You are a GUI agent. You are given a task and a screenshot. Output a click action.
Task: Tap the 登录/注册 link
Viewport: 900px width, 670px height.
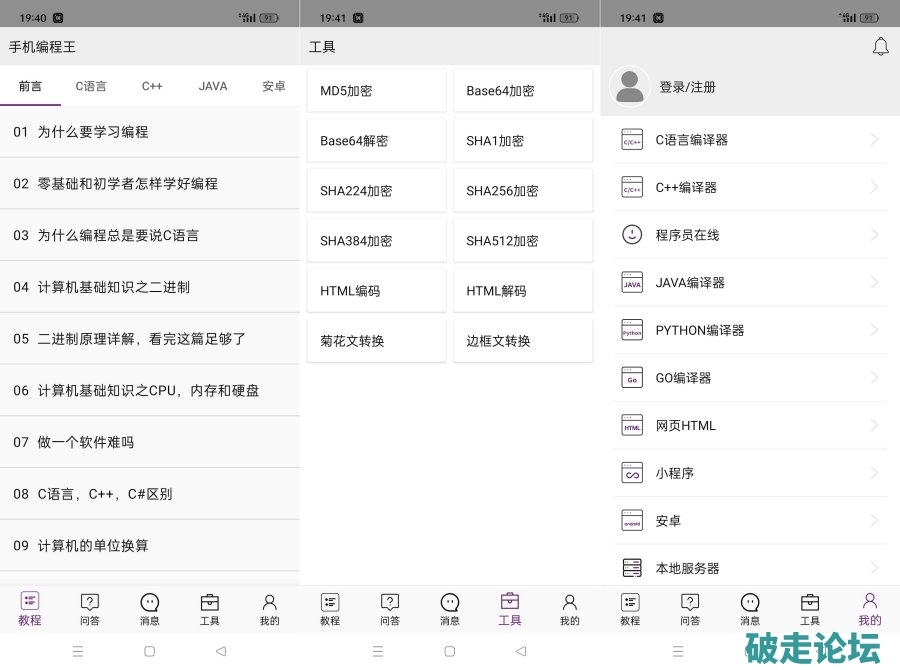click(x=688, y=88)
